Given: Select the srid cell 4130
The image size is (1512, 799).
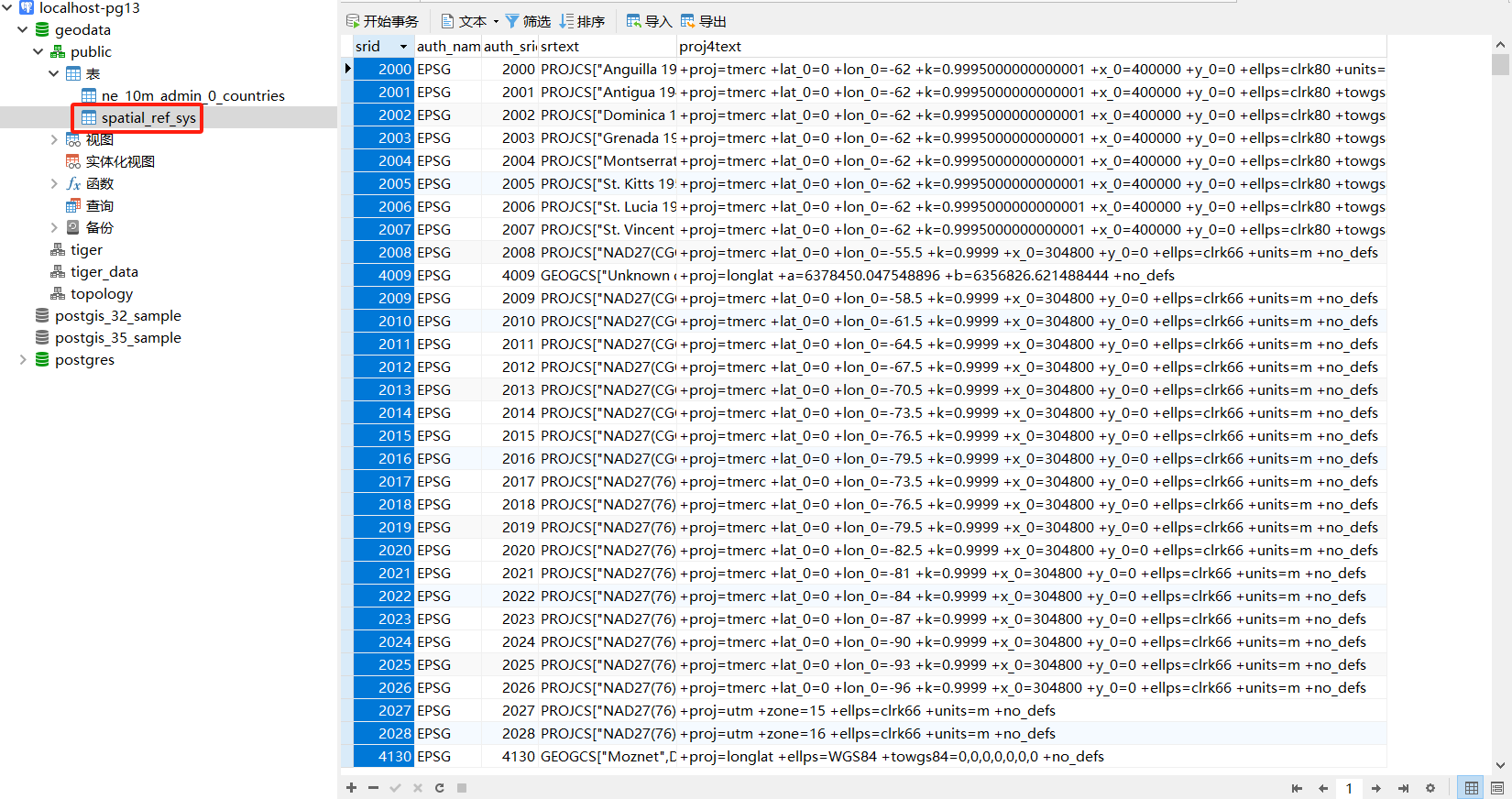Looking at the screenshot, I should pos(384,757).
